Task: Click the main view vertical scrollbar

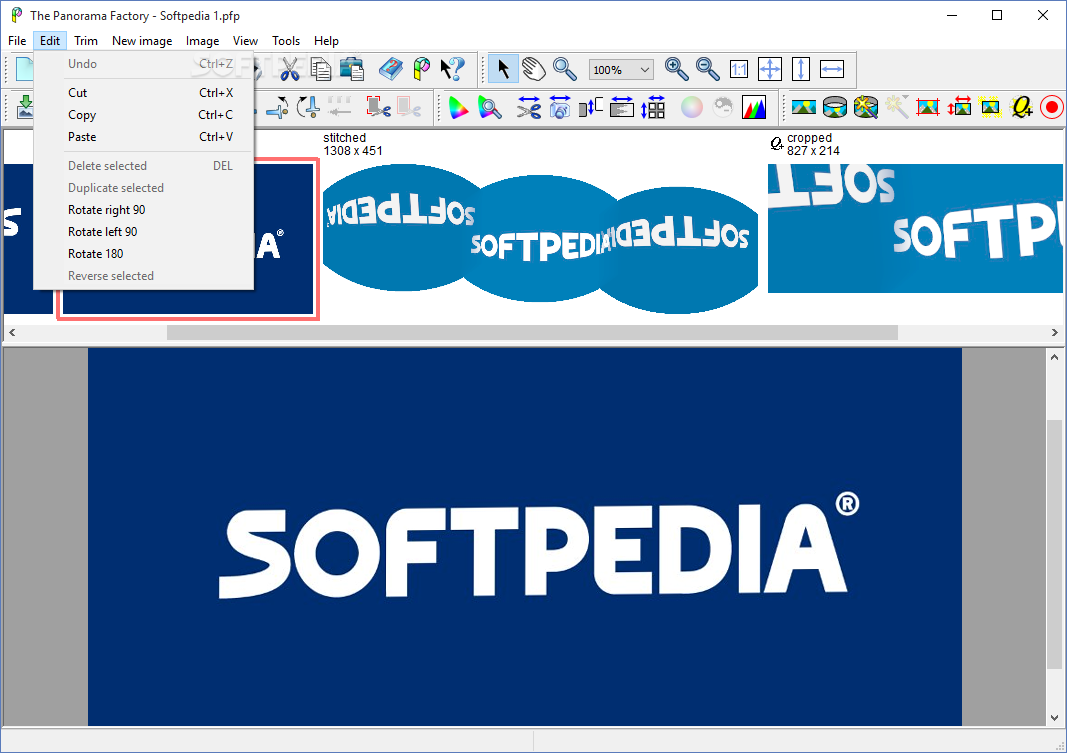Action: pos(1054,544)
